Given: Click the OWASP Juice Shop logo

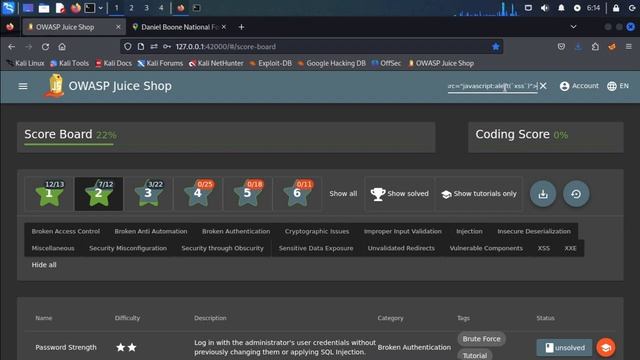Looking at the screenshot, I should (x=55, y=86).
